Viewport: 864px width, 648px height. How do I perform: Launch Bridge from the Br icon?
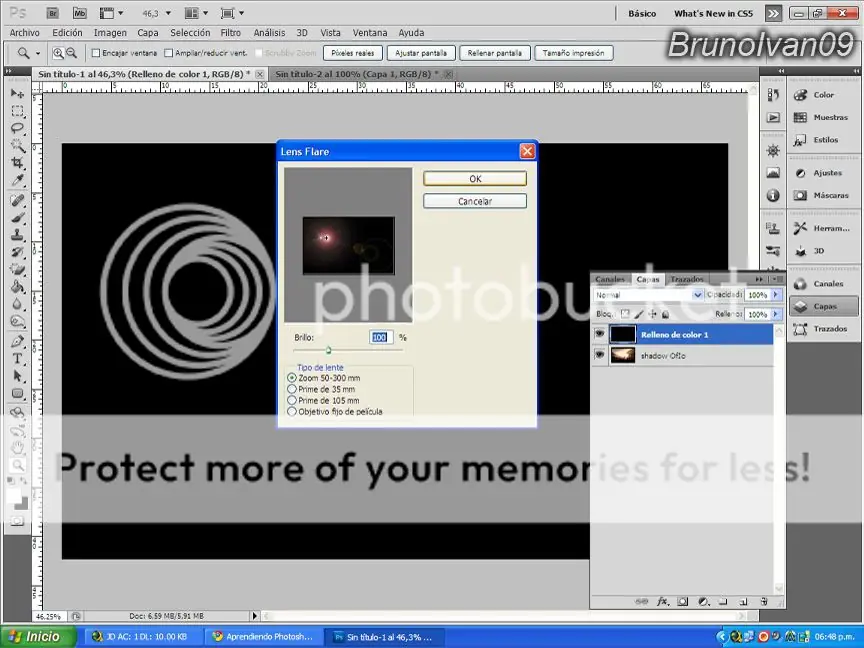tap(53, 13)
